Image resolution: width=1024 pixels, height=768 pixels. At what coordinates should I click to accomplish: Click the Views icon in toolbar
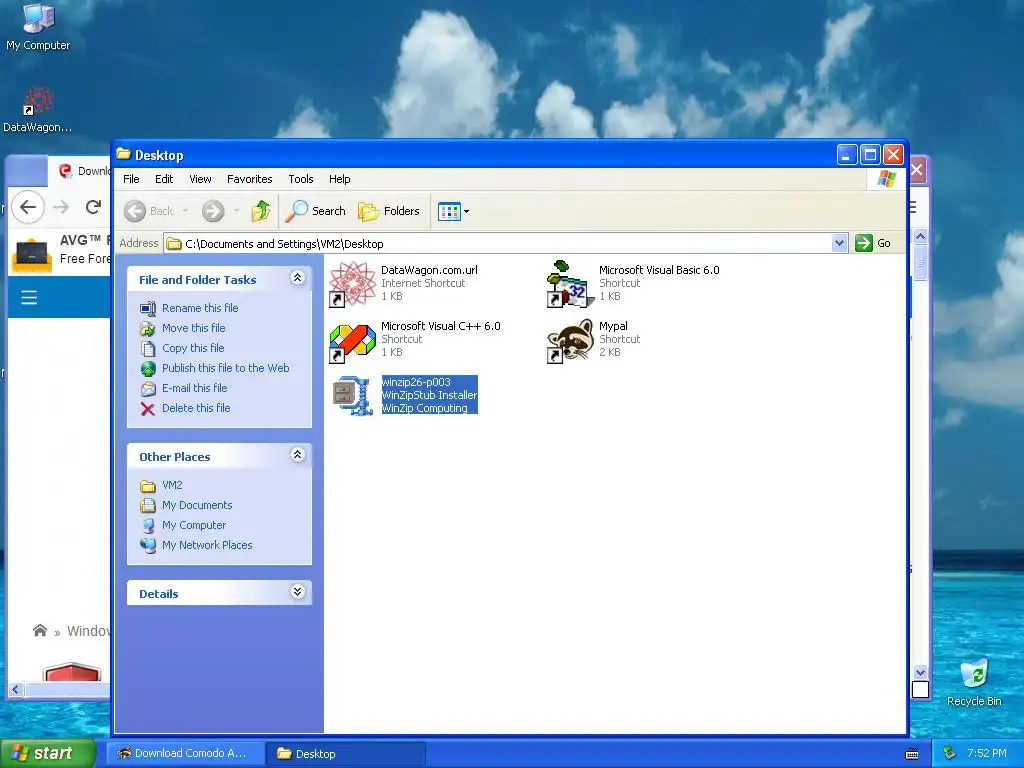point(449,212)
